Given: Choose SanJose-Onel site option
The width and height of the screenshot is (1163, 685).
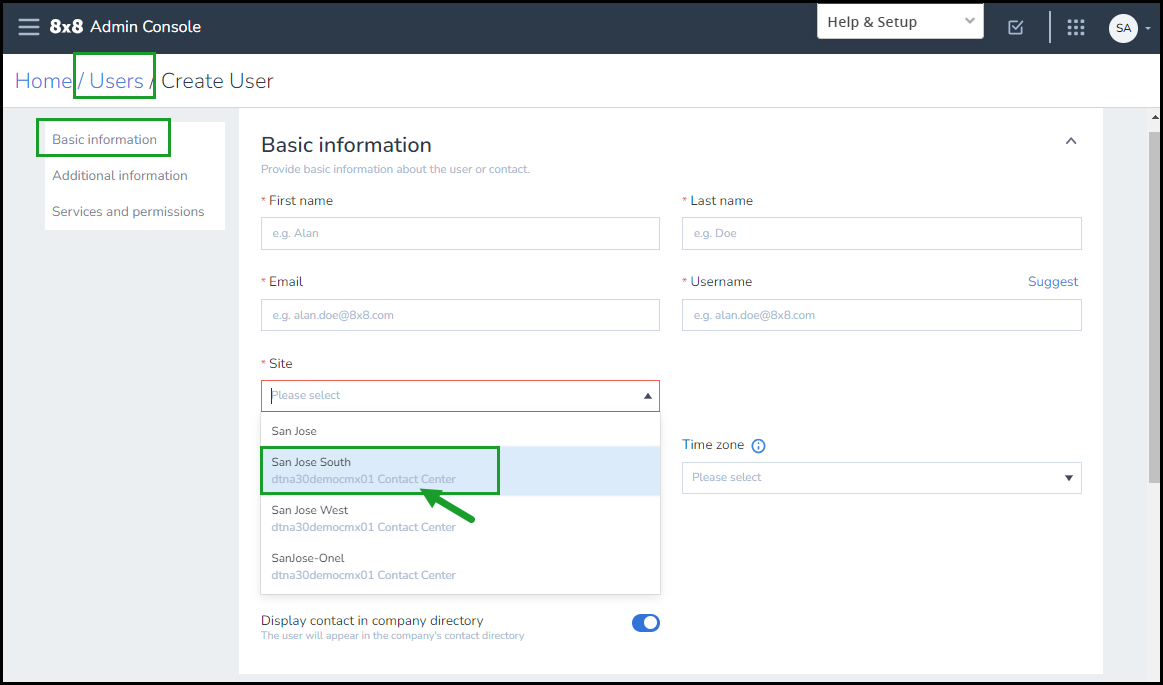Looking at the screenshot, I should (x=460, y=566).
